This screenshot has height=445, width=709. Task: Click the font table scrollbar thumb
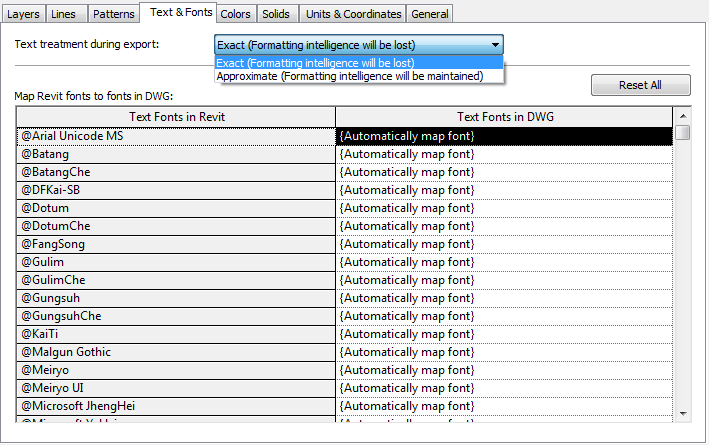point(683,133)
